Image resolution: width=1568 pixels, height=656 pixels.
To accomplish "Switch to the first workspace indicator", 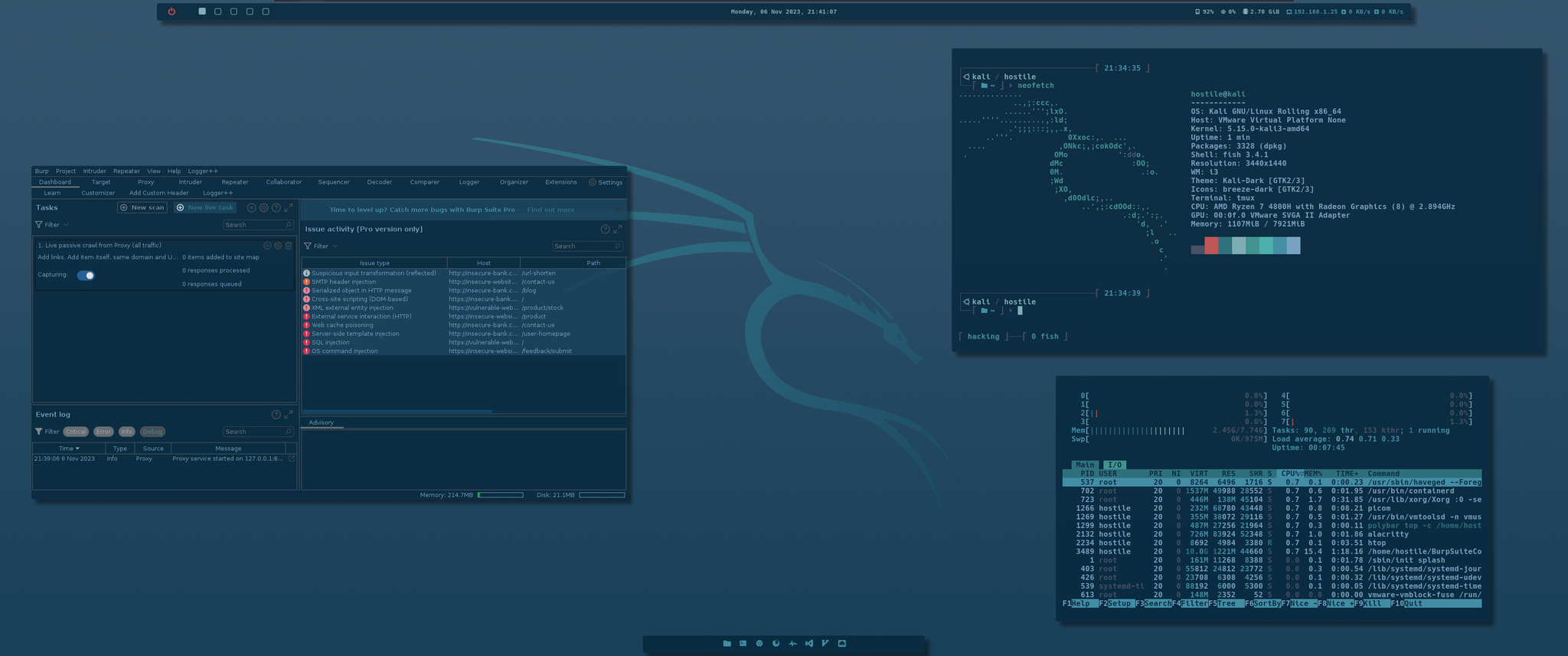I will point(202,11).
